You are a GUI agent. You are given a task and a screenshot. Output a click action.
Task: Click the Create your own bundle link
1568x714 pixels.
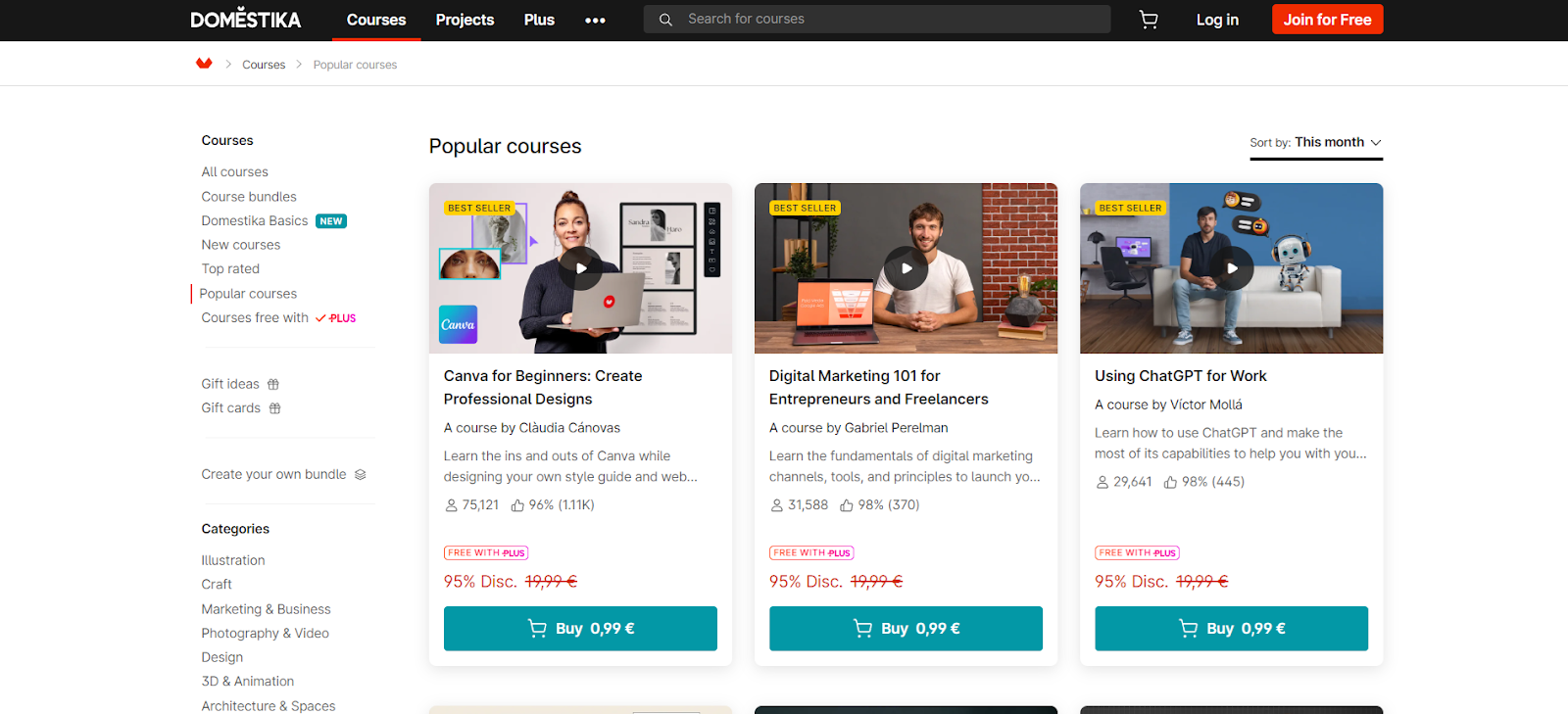(x=273, y=474)
